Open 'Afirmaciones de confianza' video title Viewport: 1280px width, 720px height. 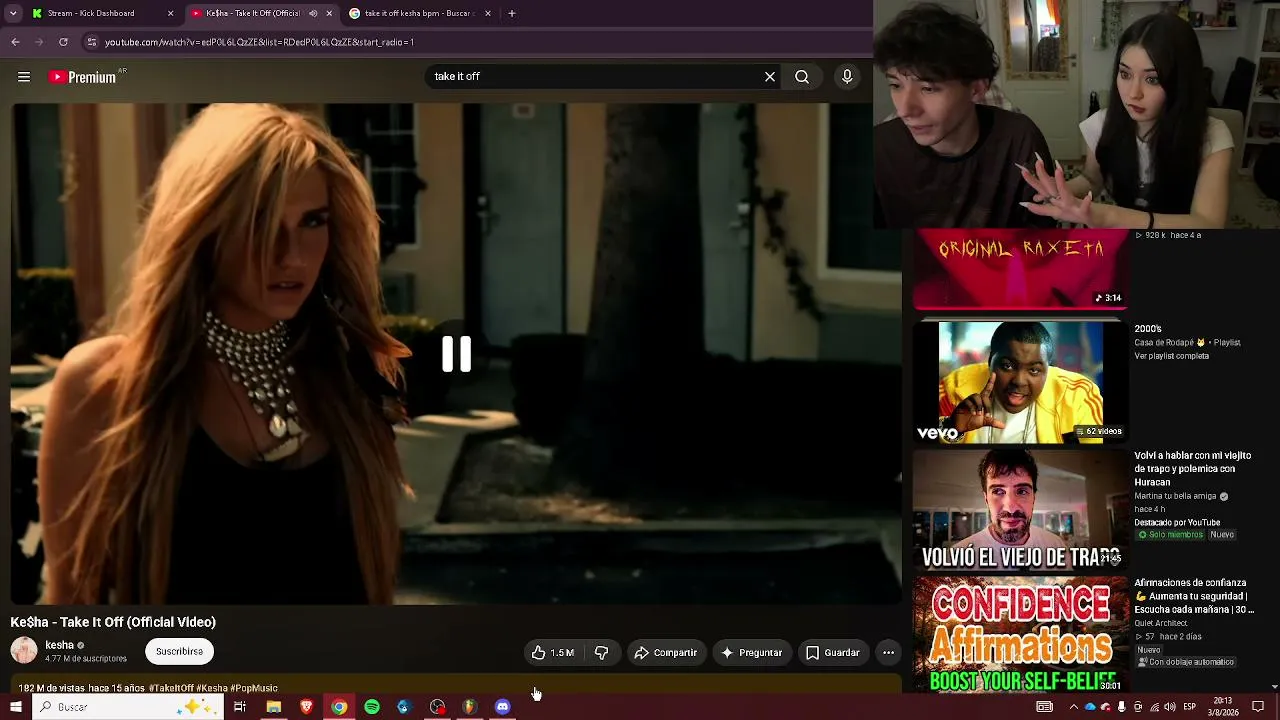1194,596
